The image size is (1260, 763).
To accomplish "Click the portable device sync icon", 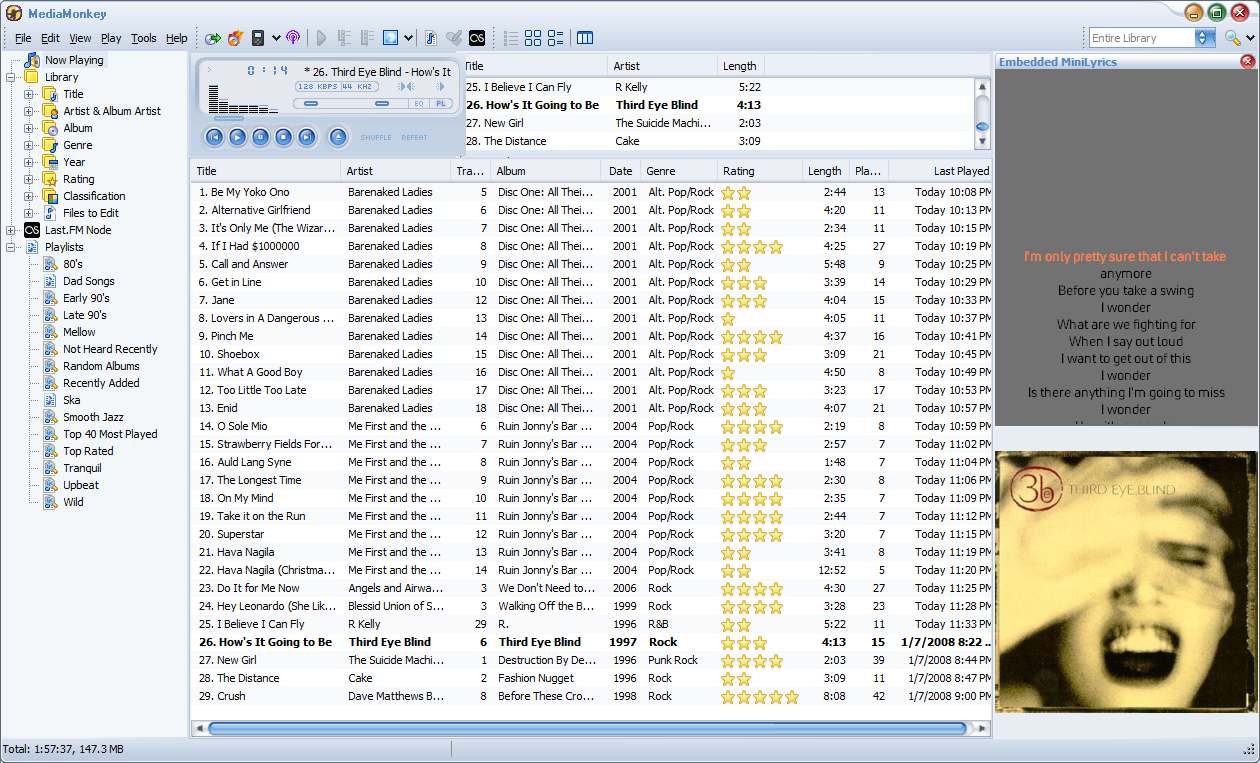I will [258, 38].
